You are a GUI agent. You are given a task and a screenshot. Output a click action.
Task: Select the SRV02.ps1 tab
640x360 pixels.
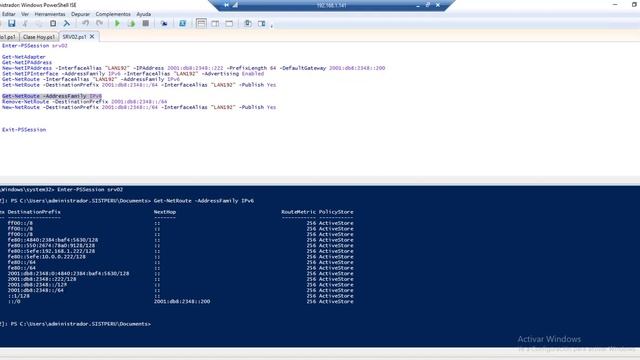[74, 37]
